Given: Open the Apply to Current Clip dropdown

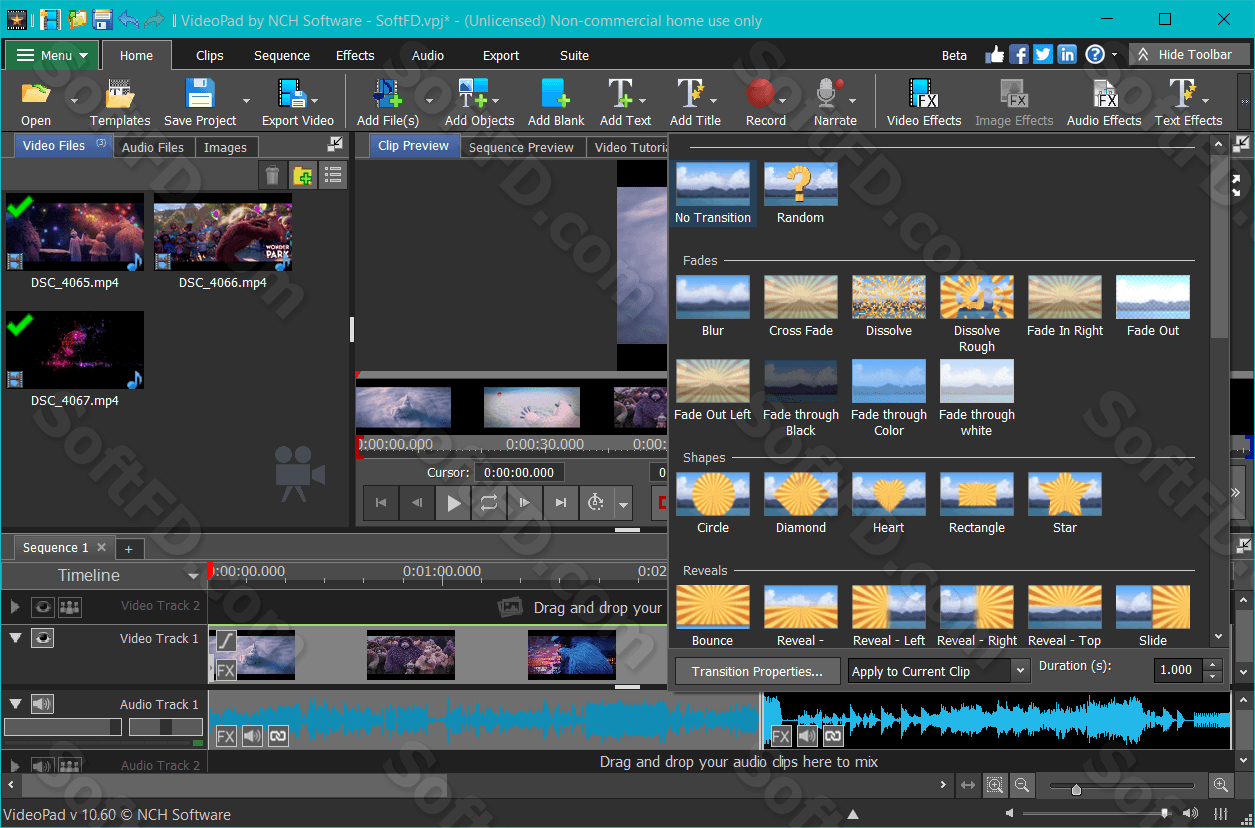Looking at the screenshot, I should [939, 671].
